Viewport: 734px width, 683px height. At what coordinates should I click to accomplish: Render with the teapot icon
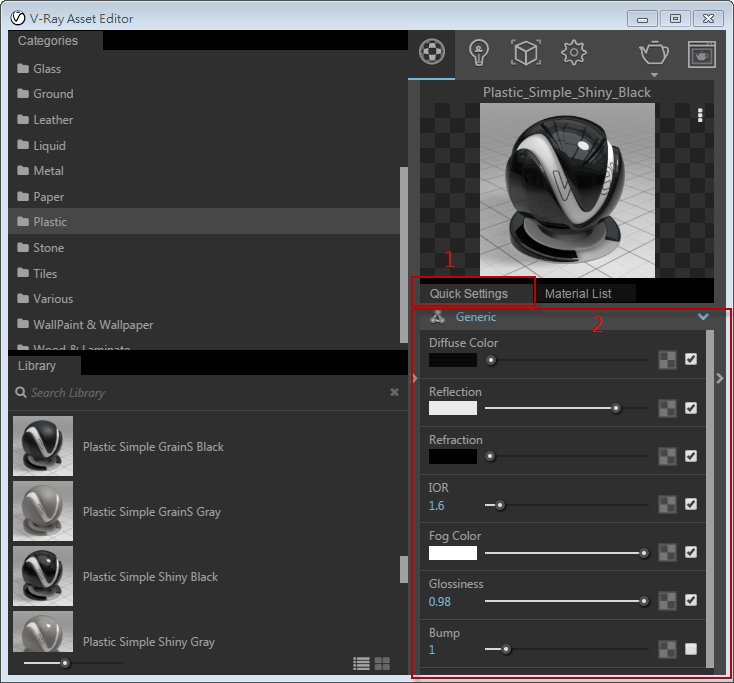tap(654, 52)
